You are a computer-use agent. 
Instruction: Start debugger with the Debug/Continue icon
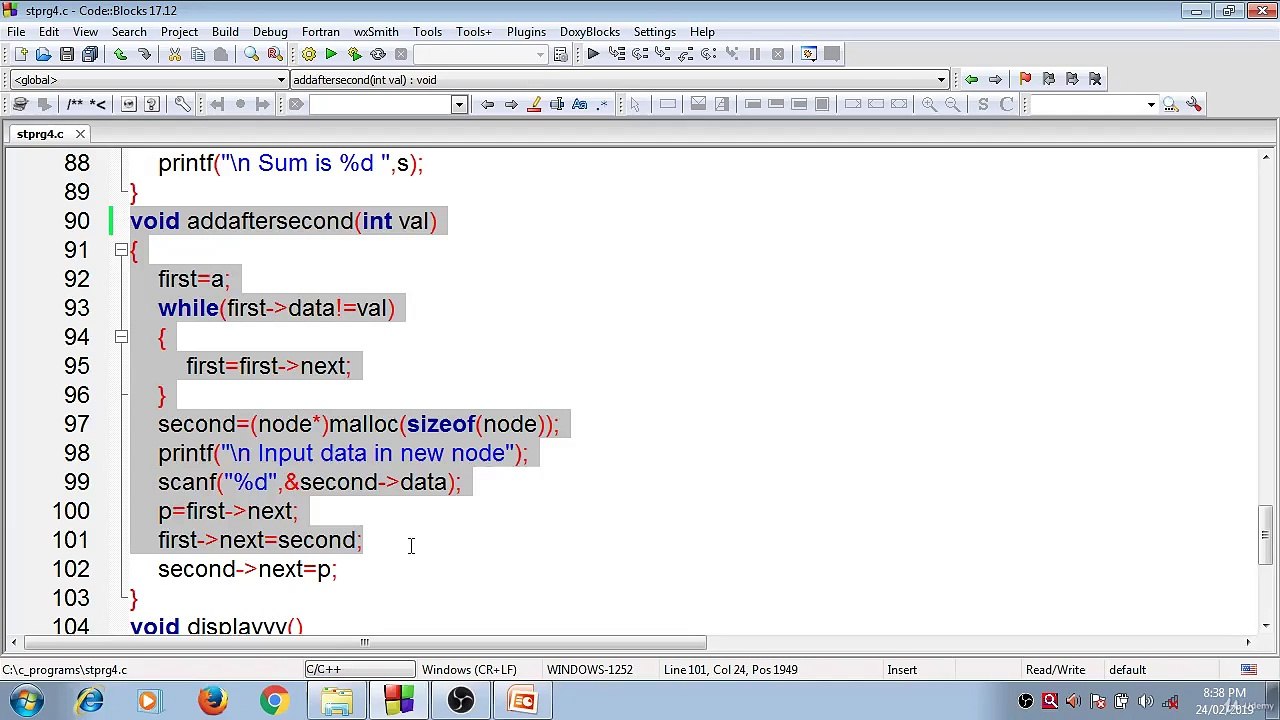(x=593, y=54)
